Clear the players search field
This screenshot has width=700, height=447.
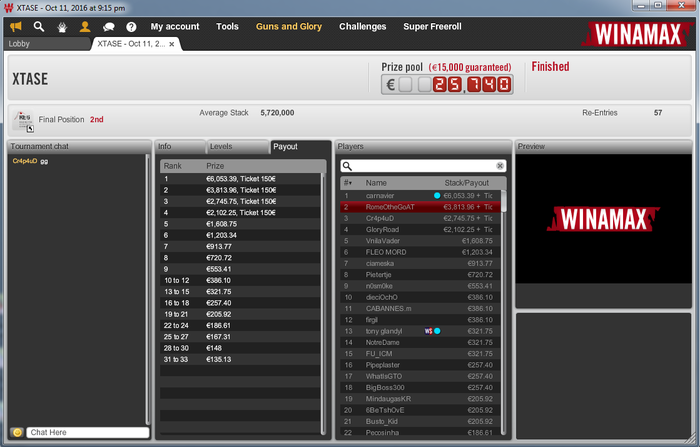500,166
